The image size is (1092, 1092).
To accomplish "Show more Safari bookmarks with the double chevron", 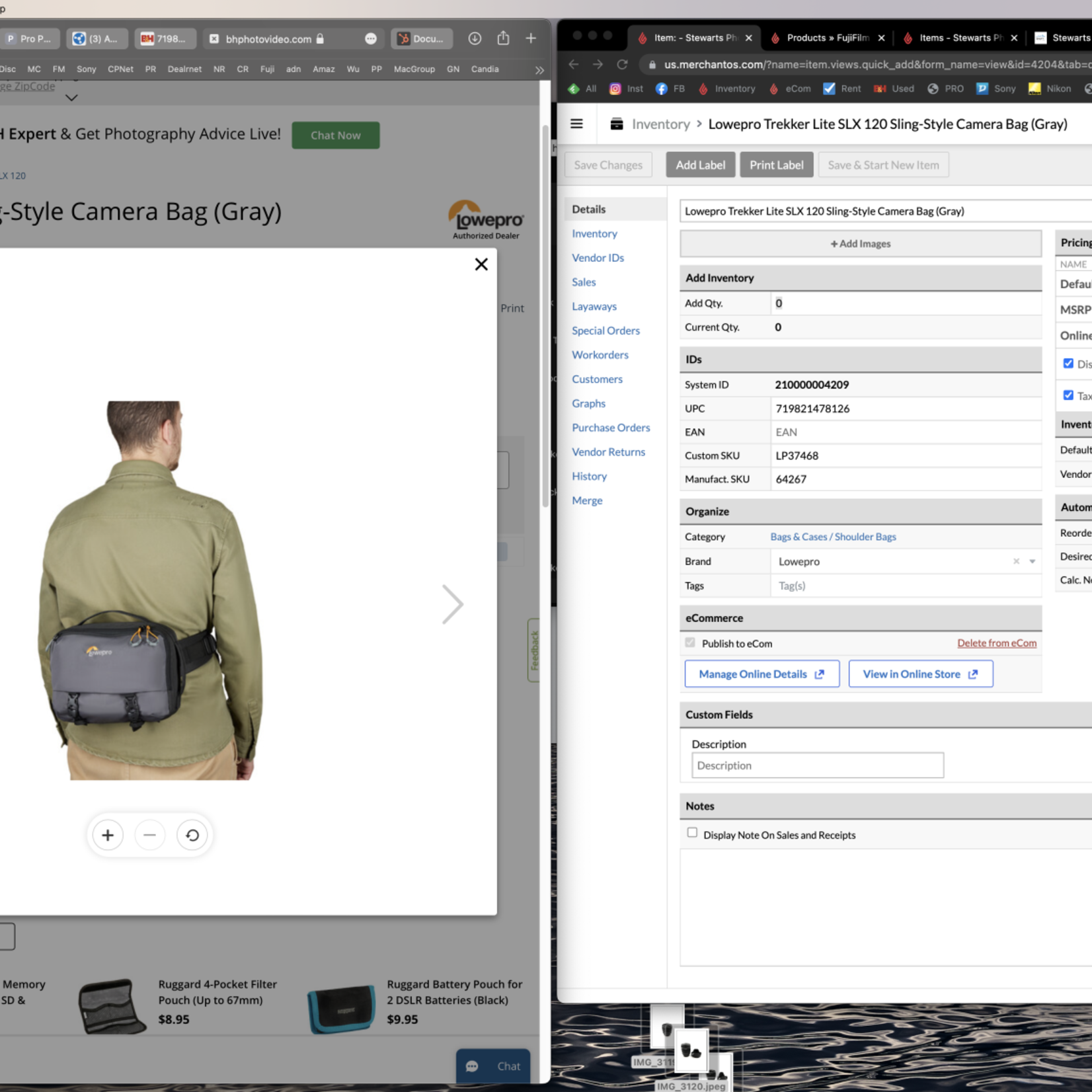I will (x=539, y=69).
